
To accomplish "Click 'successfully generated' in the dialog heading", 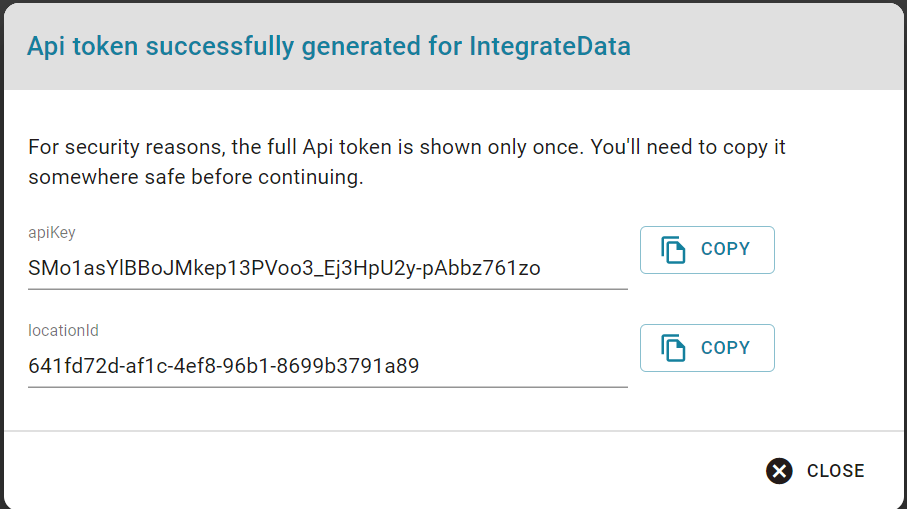I will point(283,47).
